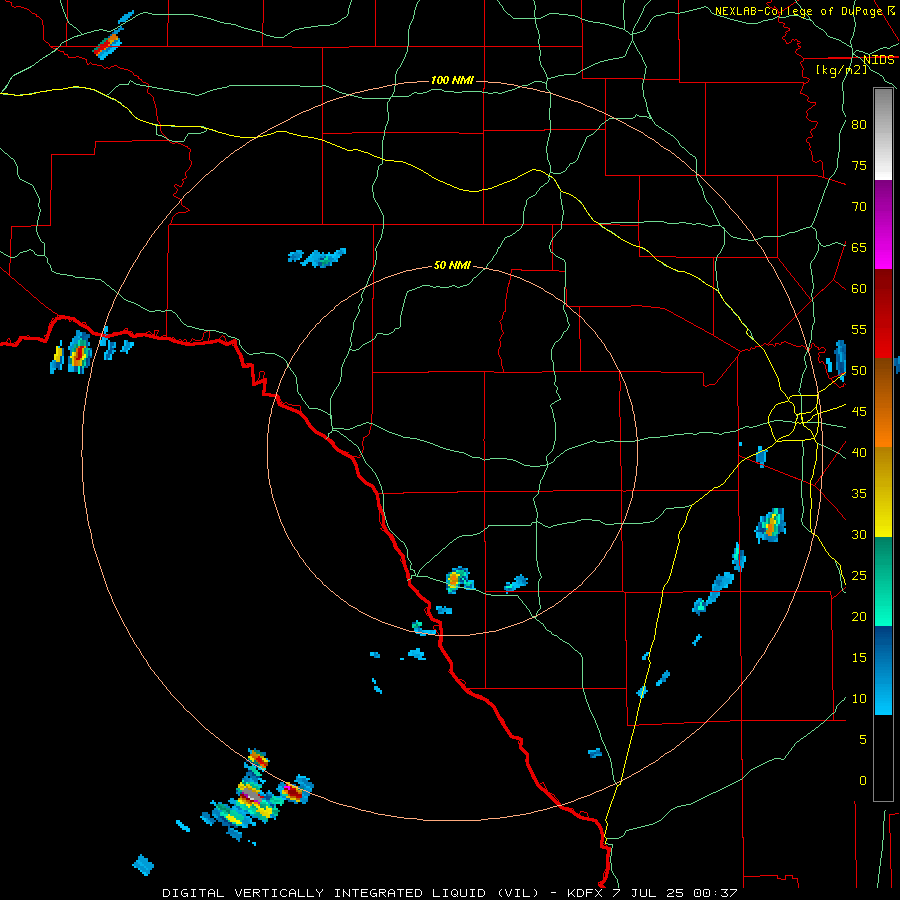Click the 50 NMI range ring label

pyautogui.click(x=452, y=265)
